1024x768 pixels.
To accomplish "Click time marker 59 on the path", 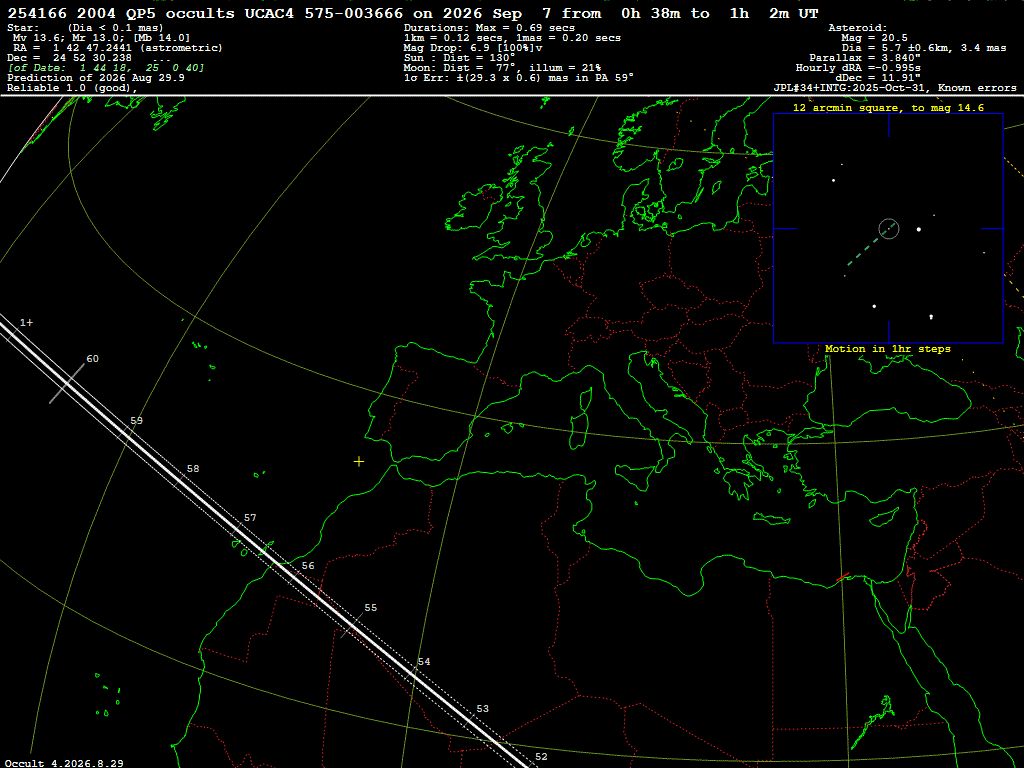I will tap(136, 421).
